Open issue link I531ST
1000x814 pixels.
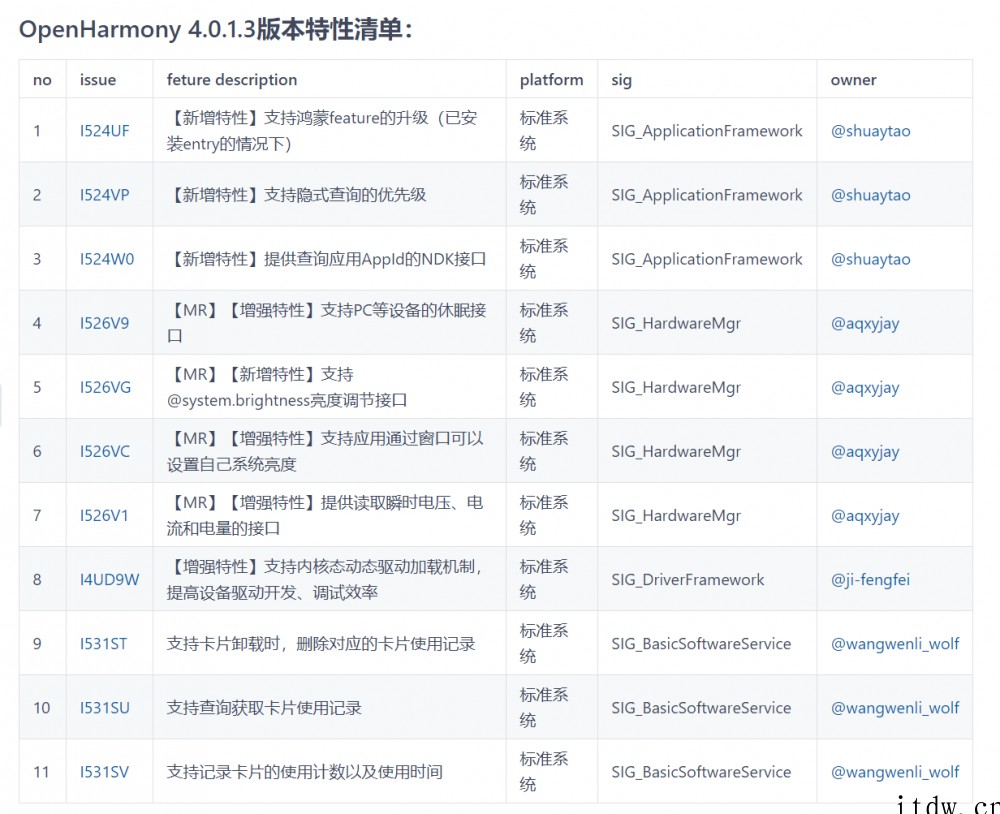103,644
